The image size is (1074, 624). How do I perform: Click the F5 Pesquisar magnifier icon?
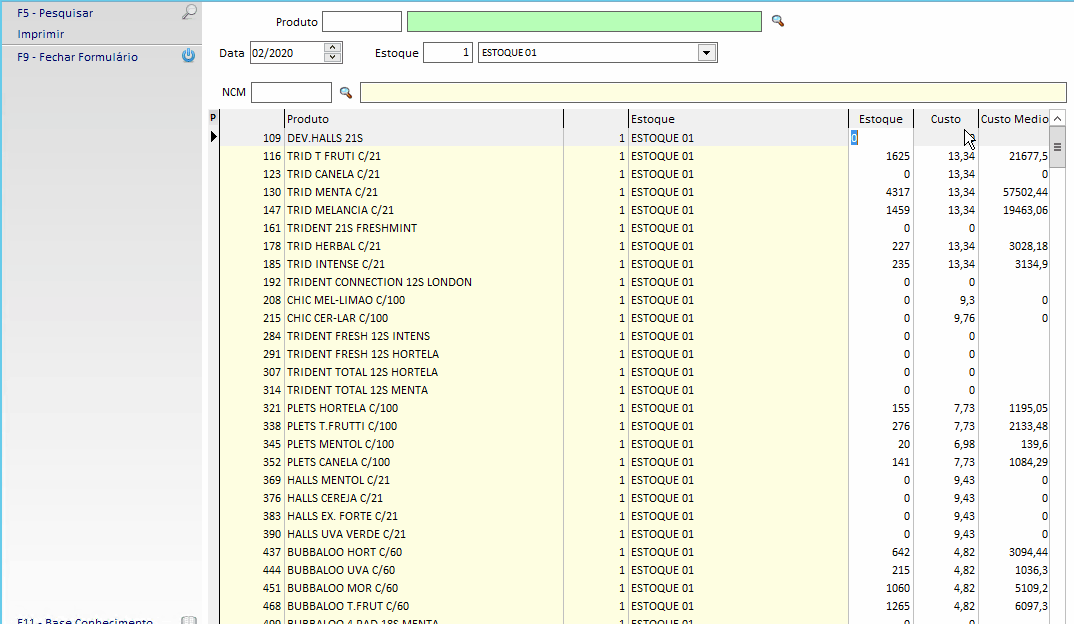(x=188, y=13)
